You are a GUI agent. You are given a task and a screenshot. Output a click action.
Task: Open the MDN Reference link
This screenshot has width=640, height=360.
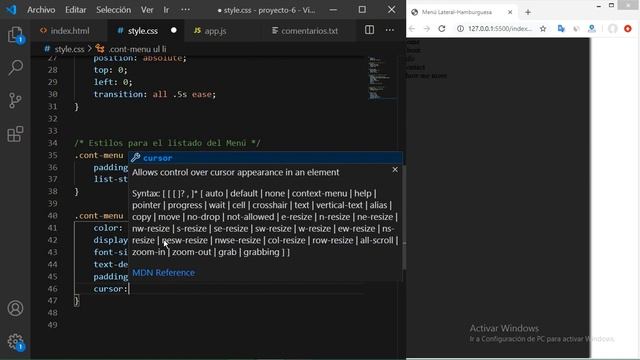click(x=163, y=272)
